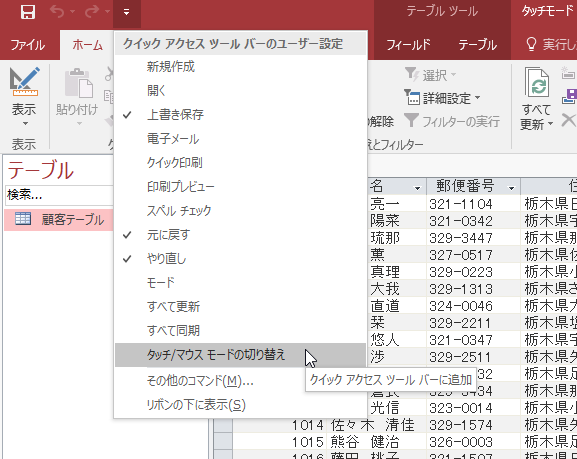Click postal code cell 329-3447
577x459 pixels.
(473, 237)
